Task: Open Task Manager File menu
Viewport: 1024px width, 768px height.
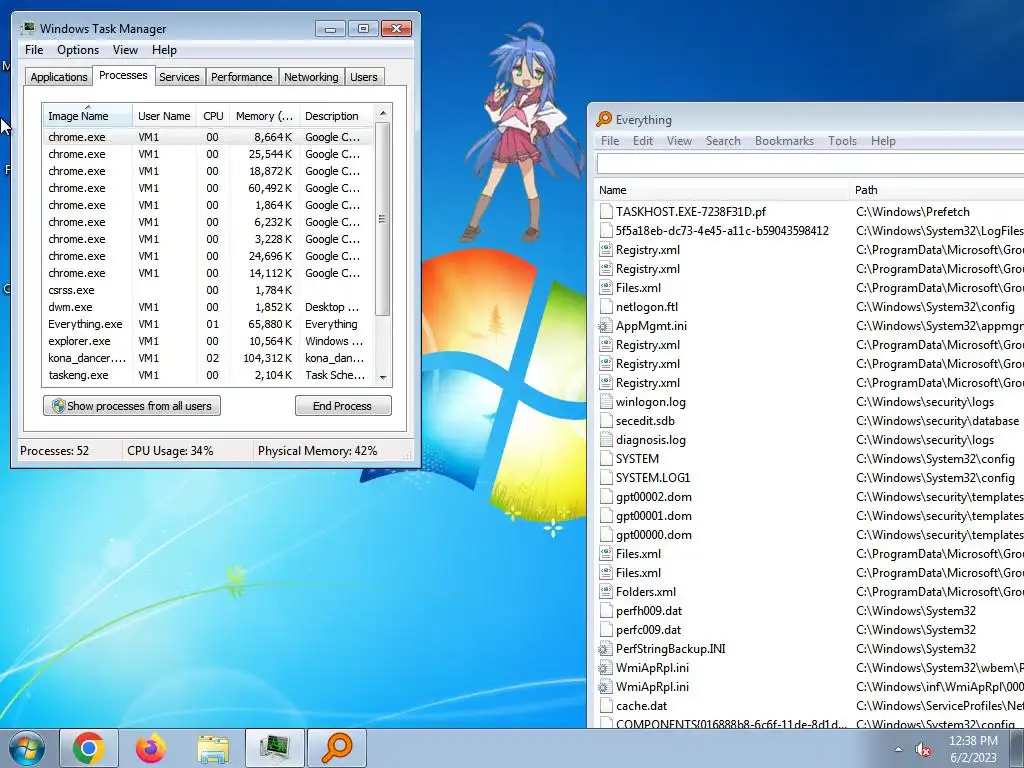Action: (34, 50)
